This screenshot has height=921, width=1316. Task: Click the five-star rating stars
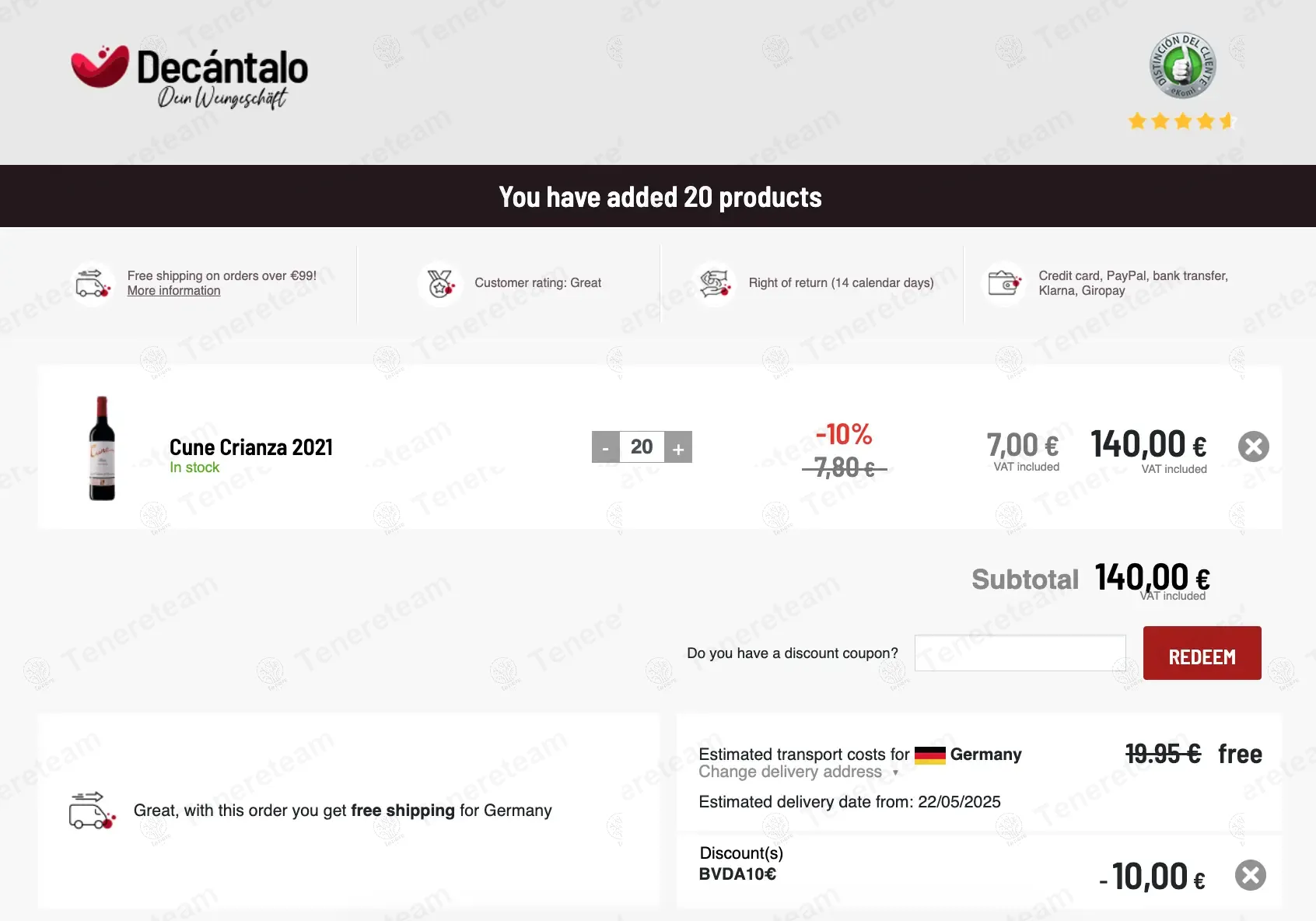pos(1181,121)
